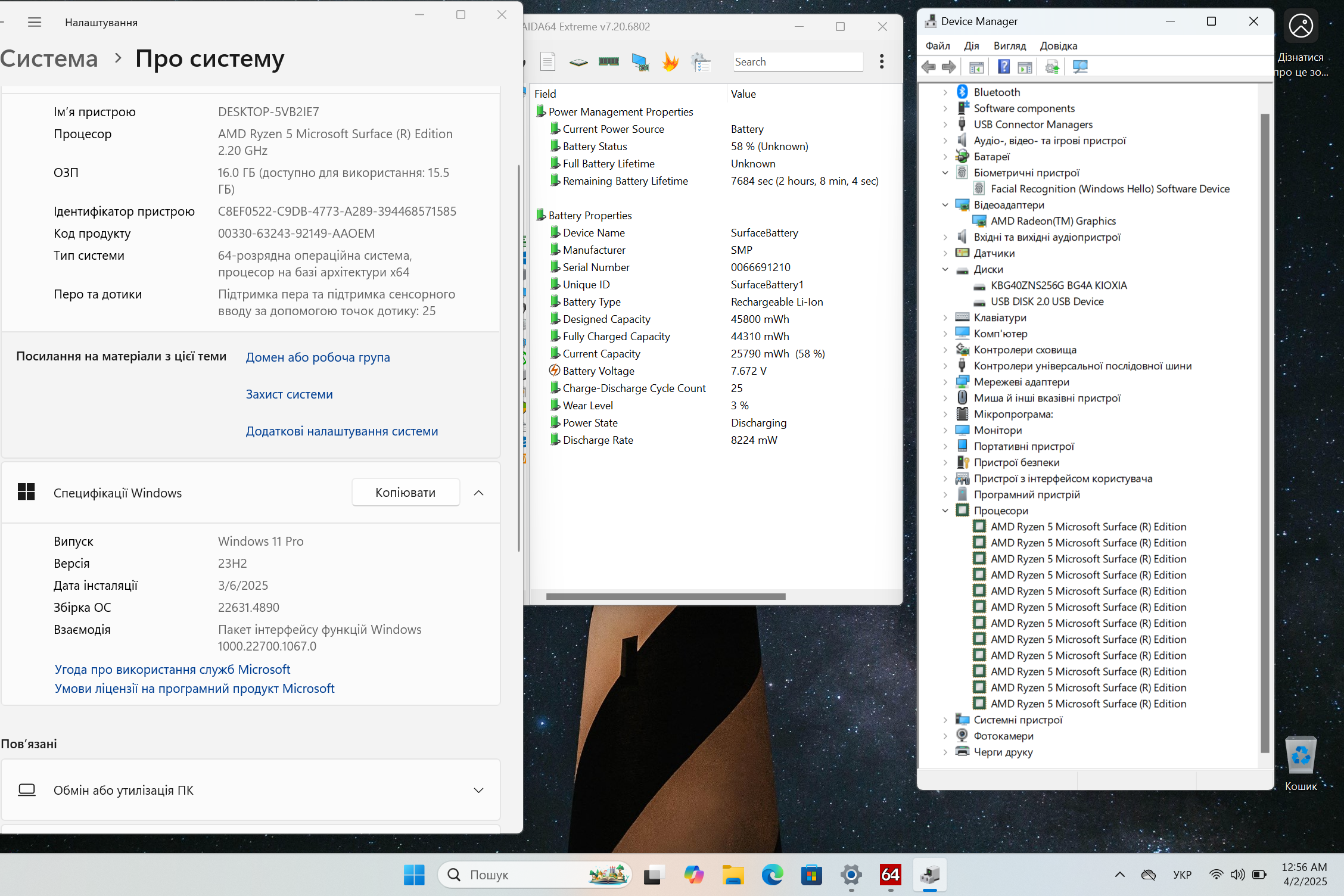Click the AIDA64 stability test flame icon
1344x896 pixels.
[x=670, y=61]
